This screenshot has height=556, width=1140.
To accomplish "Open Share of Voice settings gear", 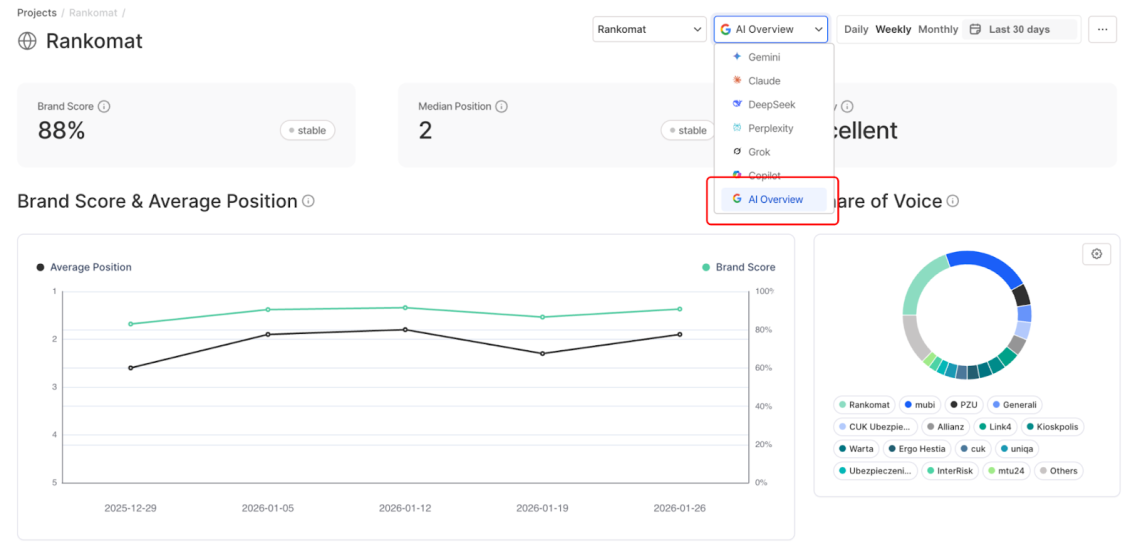I will 1096,254.
